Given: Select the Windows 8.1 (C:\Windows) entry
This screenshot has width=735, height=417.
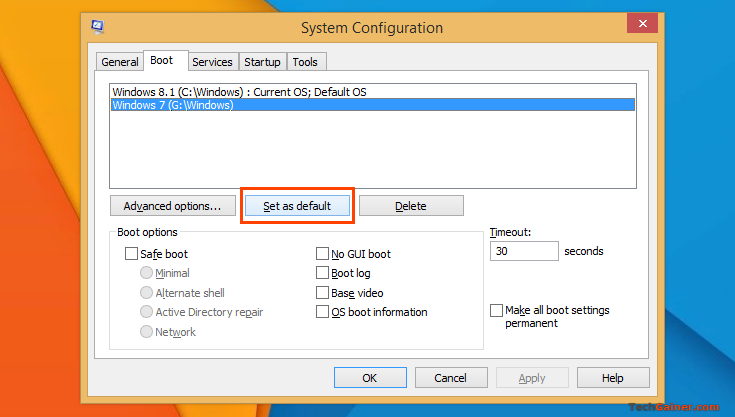Looking at the screenshot, I should tap(373, 92).
